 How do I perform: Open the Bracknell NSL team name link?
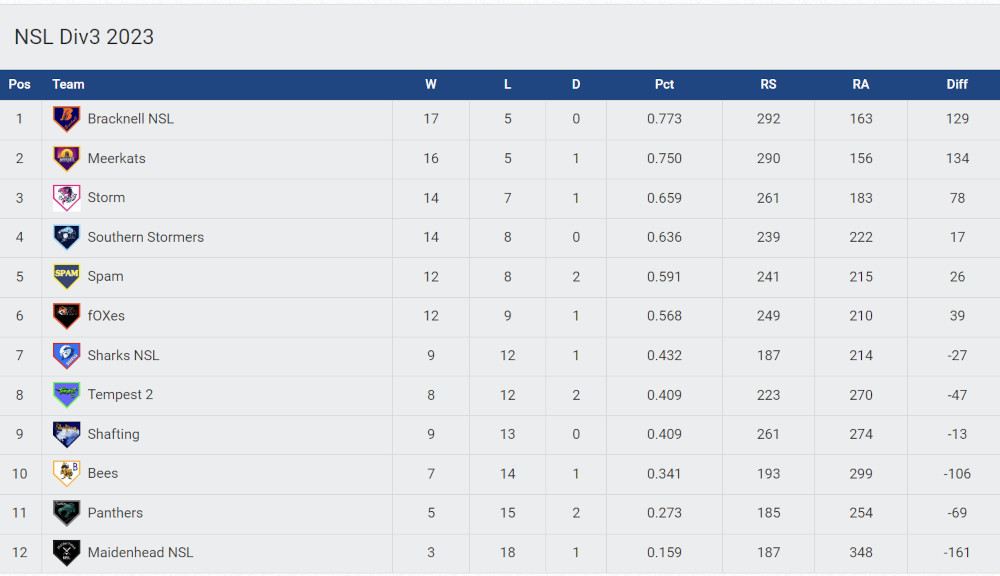tap(130, 119)
